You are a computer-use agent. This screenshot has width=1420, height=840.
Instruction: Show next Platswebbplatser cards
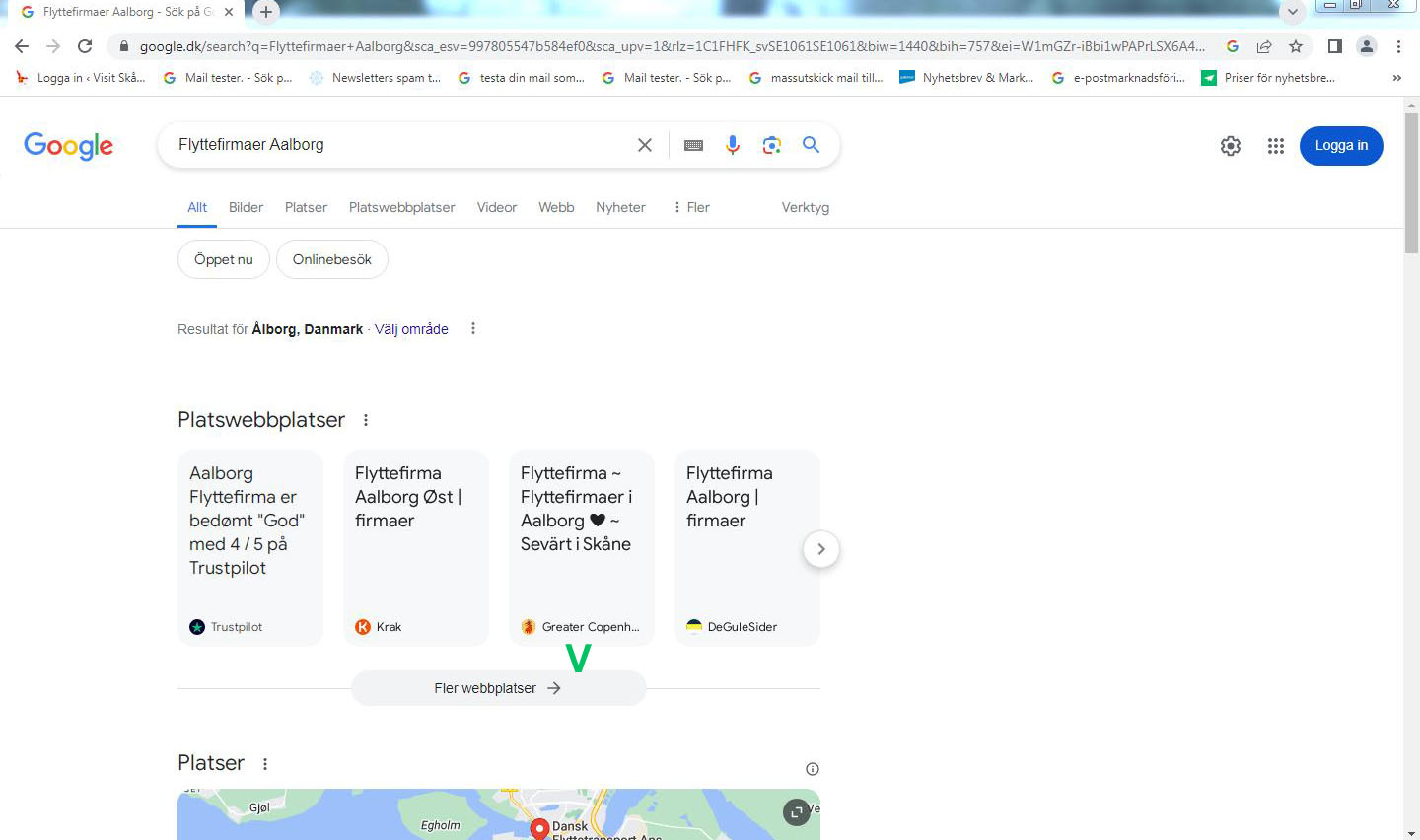click(821, 549)
